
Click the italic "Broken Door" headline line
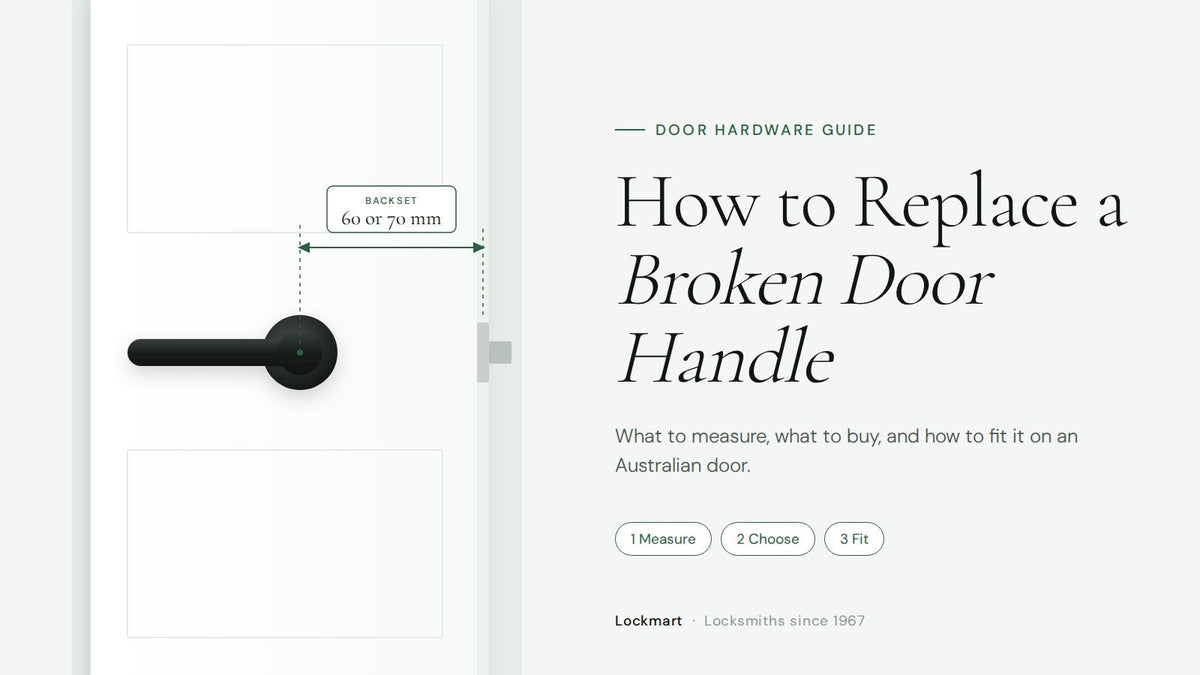pos(806,281)
